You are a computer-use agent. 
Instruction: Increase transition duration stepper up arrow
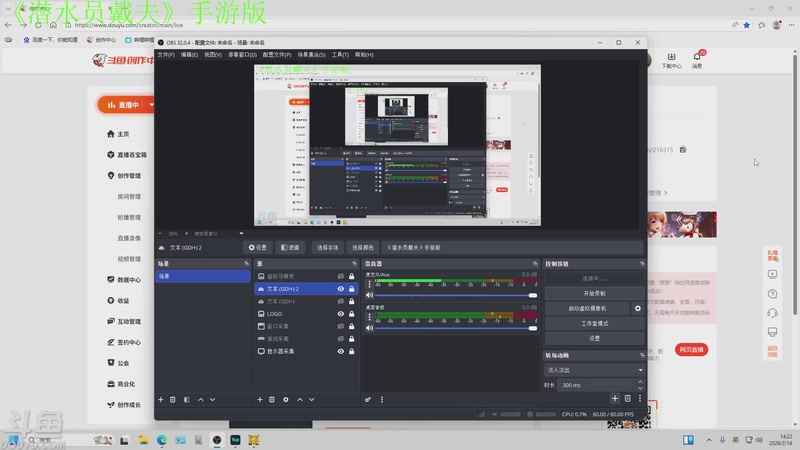[x=640, y=382]
